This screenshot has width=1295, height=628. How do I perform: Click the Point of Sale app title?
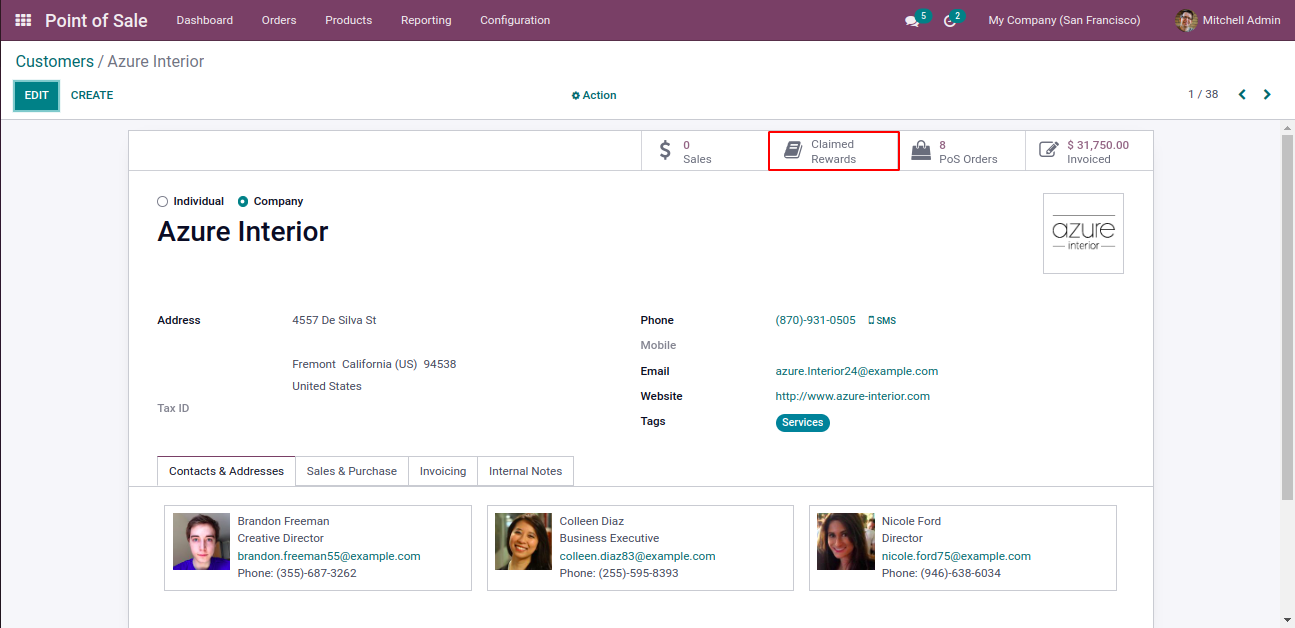tap(96, 20)
